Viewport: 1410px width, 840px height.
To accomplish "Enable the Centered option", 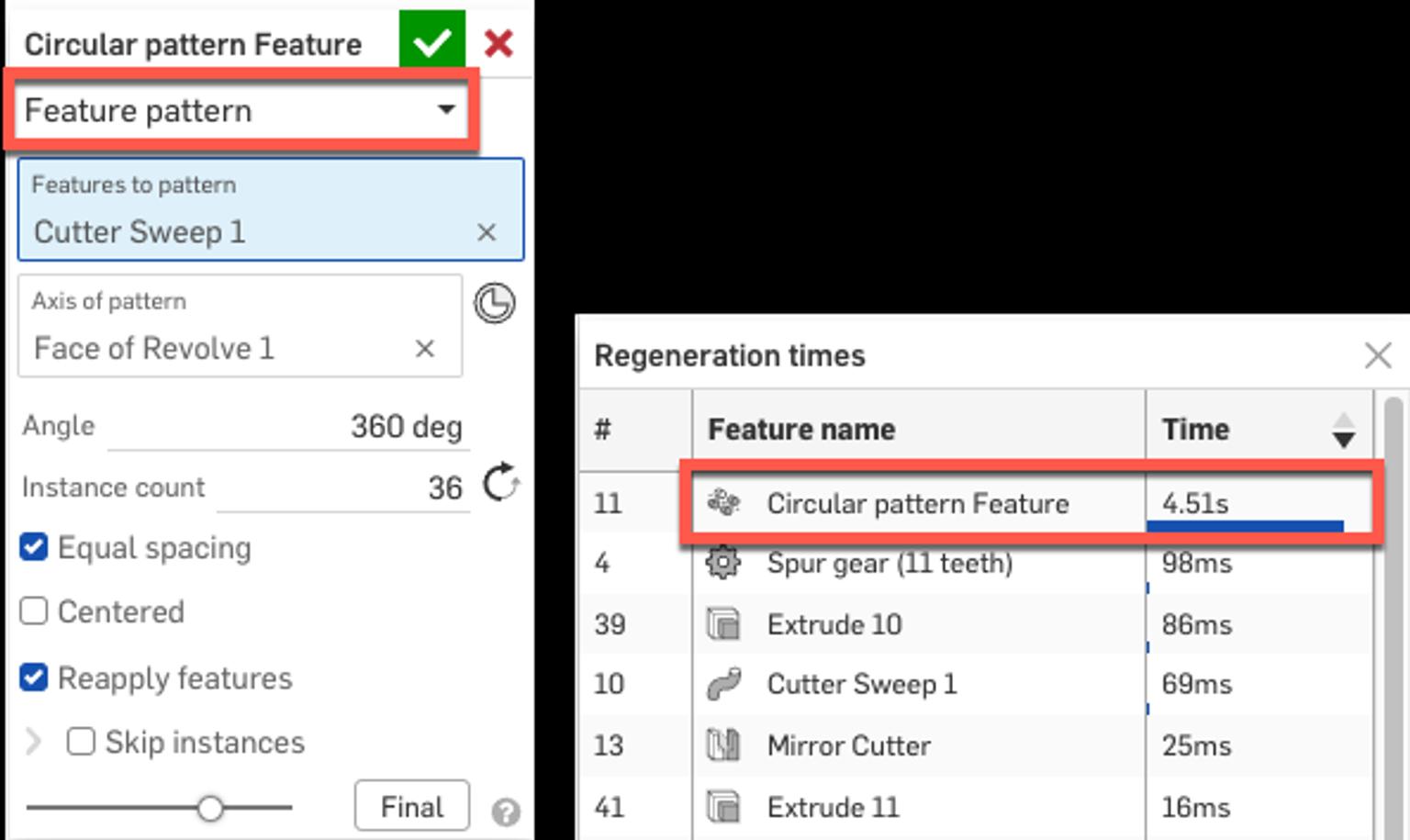I will coord(33,611).
